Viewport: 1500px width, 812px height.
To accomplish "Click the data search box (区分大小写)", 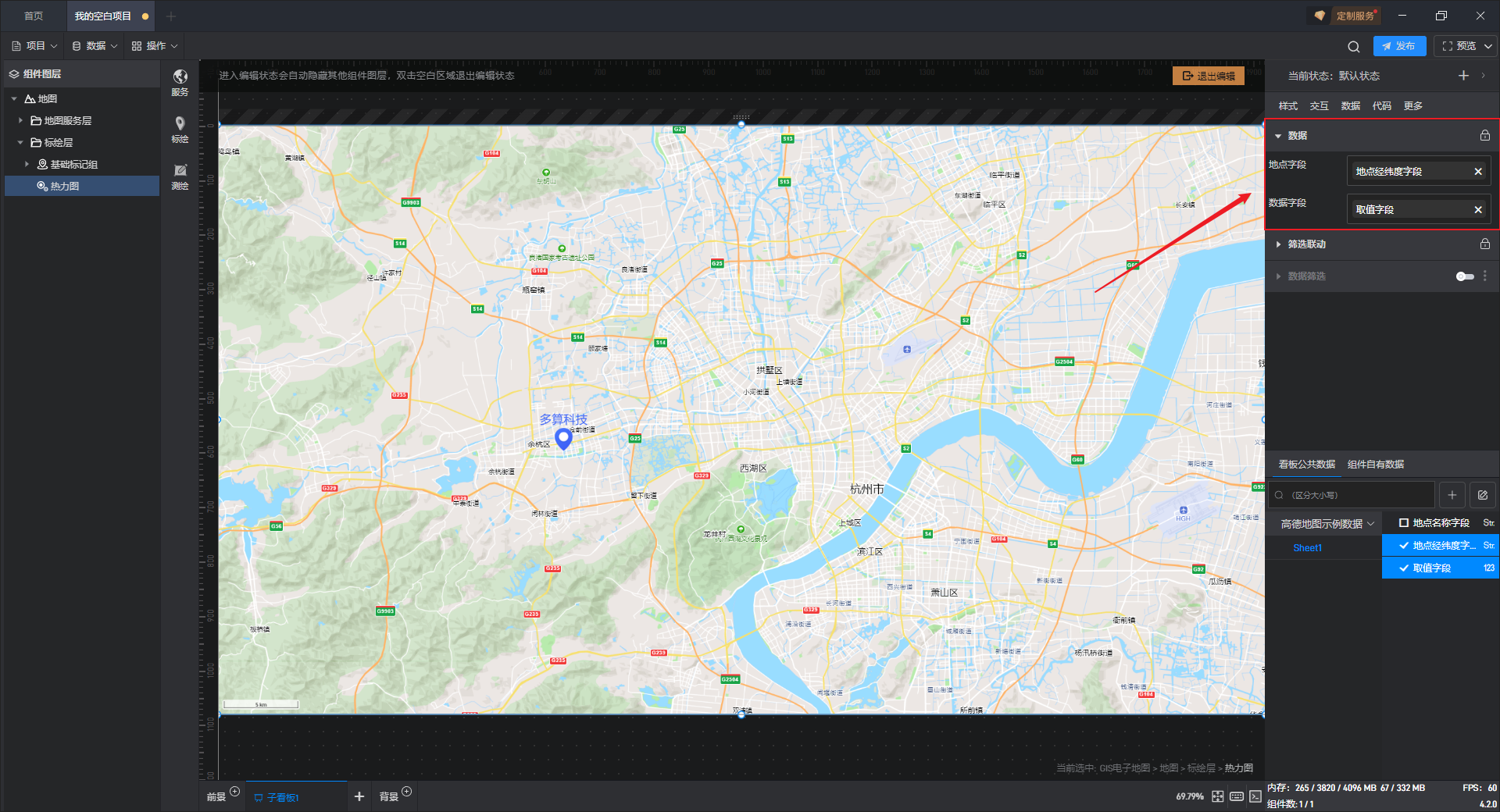I will pyautogui.click(x=1352, y=495).
